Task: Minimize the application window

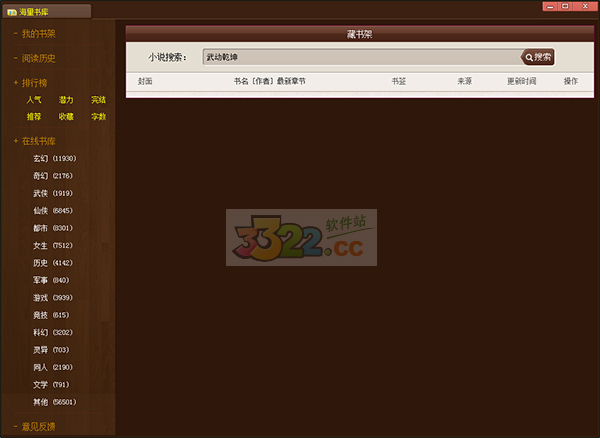Action: click(550, 6)
